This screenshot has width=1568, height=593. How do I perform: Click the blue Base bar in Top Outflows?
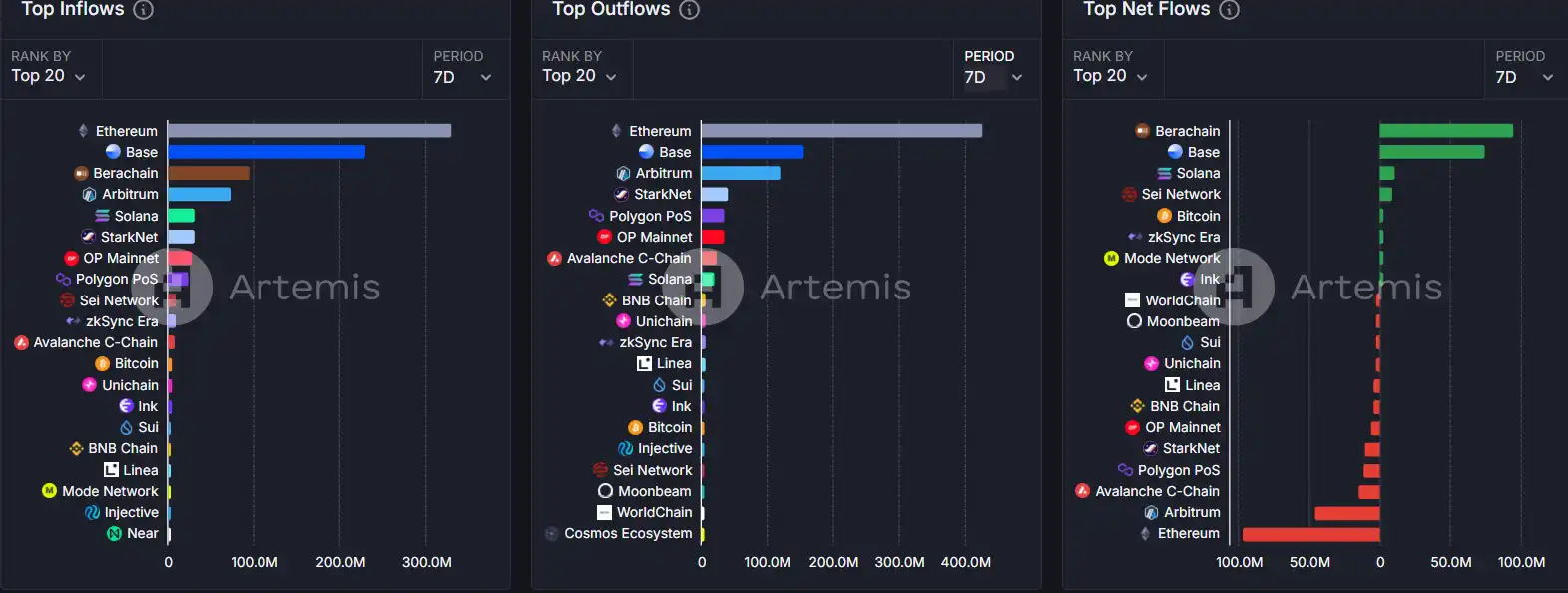coord(752,152)
